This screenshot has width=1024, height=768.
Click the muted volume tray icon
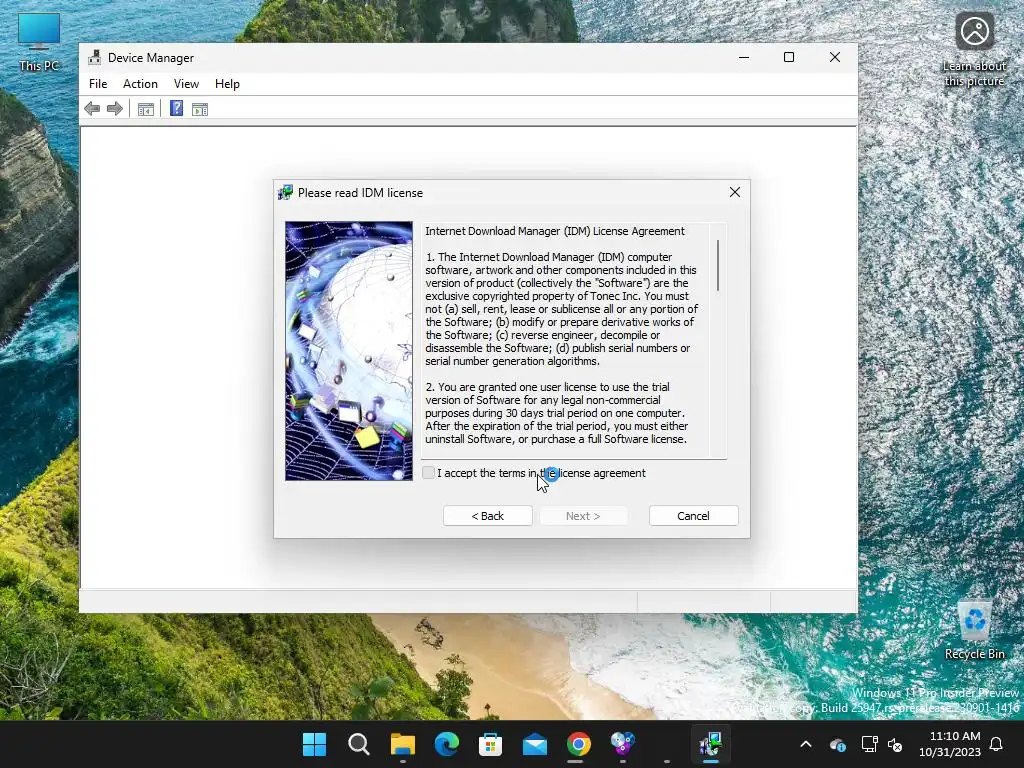[895, 744]
